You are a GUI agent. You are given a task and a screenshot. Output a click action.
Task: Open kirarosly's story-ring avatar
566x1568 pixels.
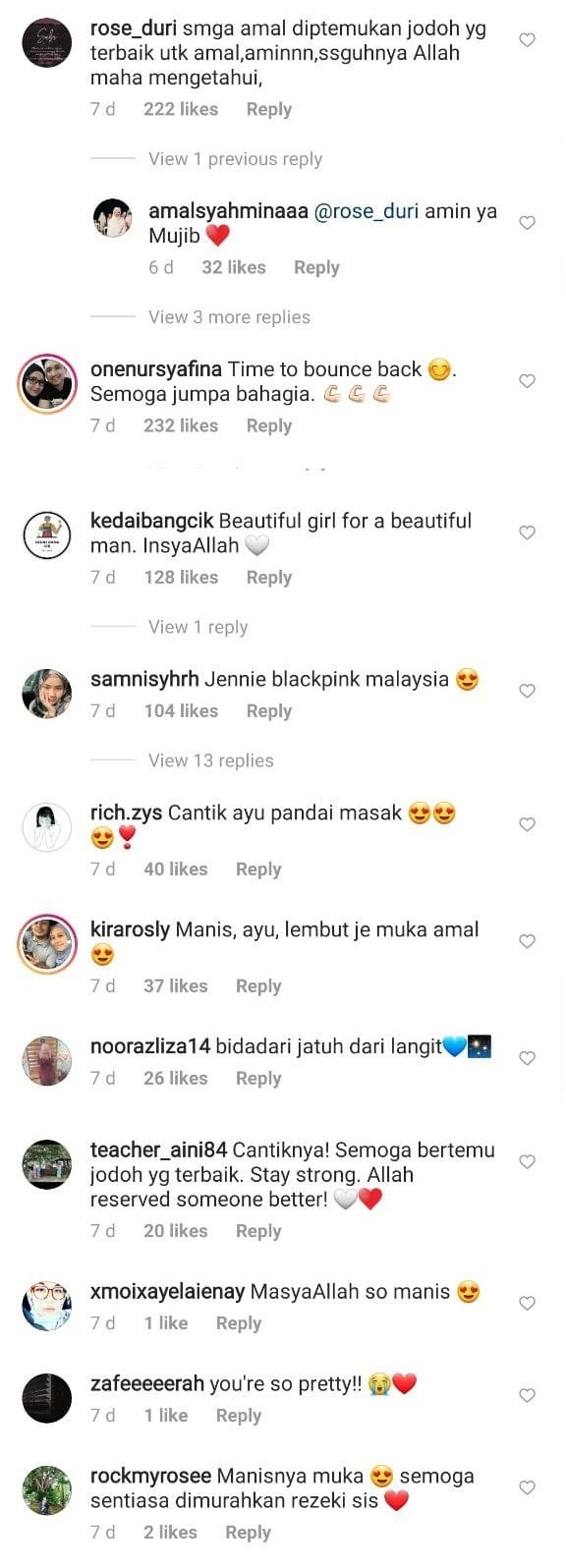pyautogui.click(x=47, y=944)
